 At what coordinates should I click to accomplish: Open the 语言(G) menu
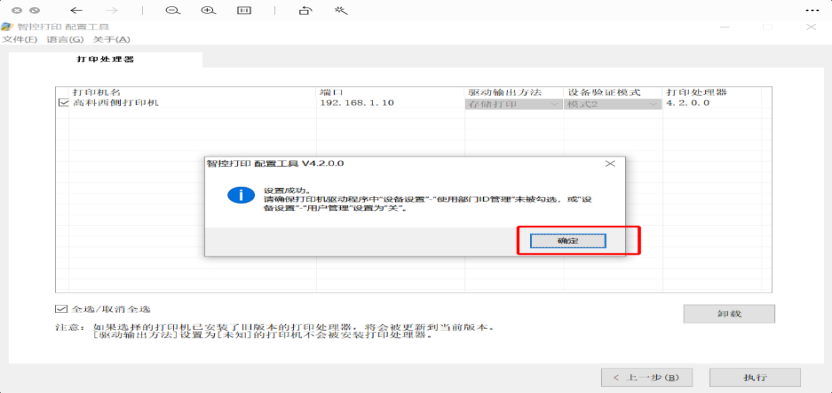(65, 39)
